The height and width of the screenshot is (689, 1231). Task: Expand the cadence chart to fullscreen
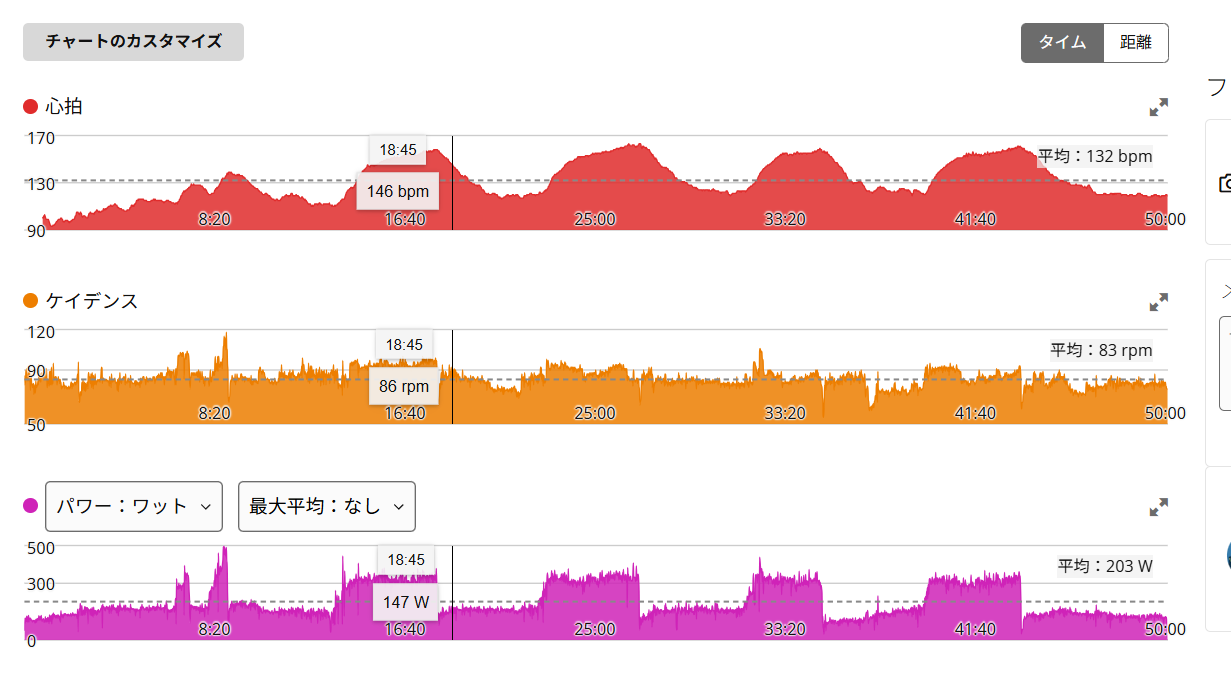click(1158, 302)
